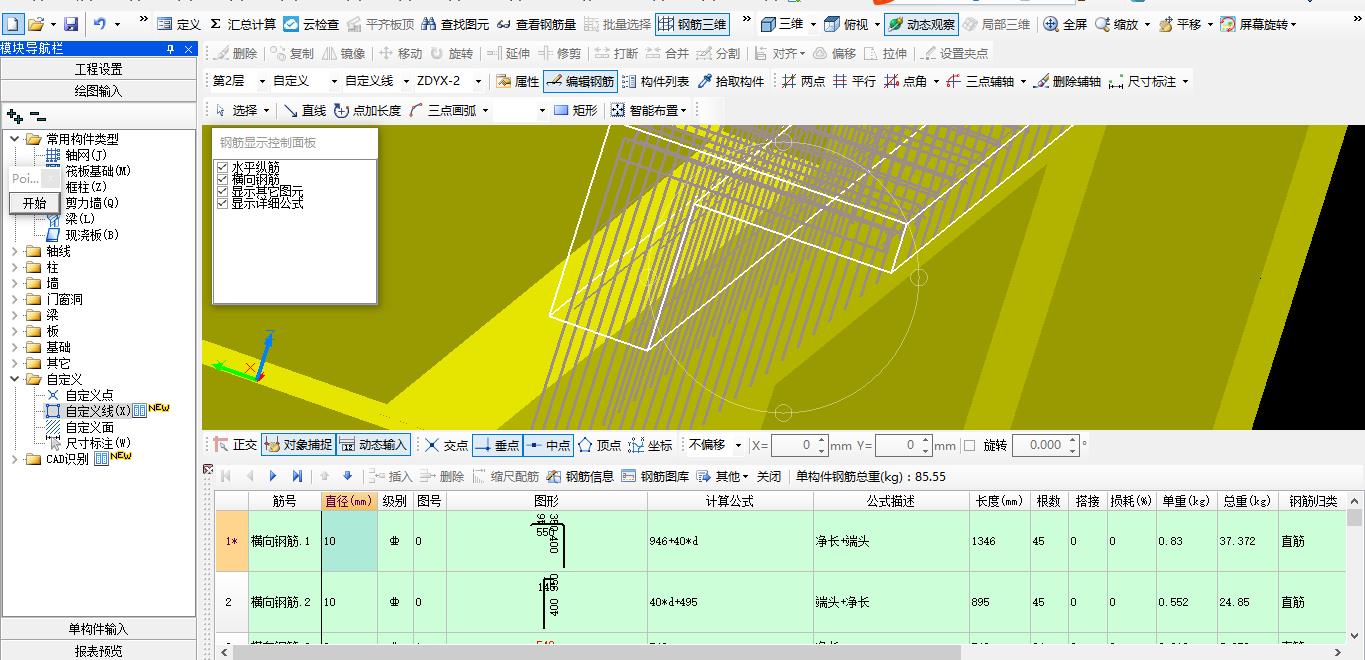The height and width of the screenshot is (660, 1365).
Task: Open 单构件输入 tab
Action: click(x=98, y=629)
